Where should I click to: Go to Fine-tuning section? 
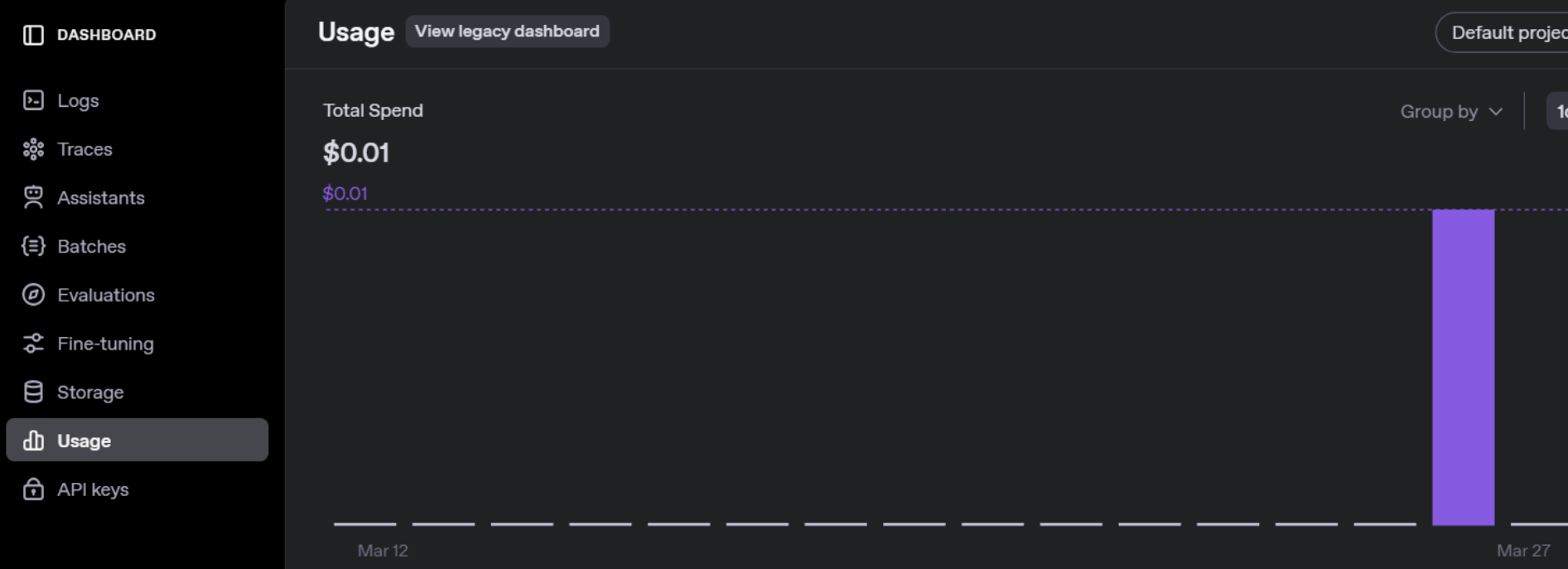coord(105,344)
